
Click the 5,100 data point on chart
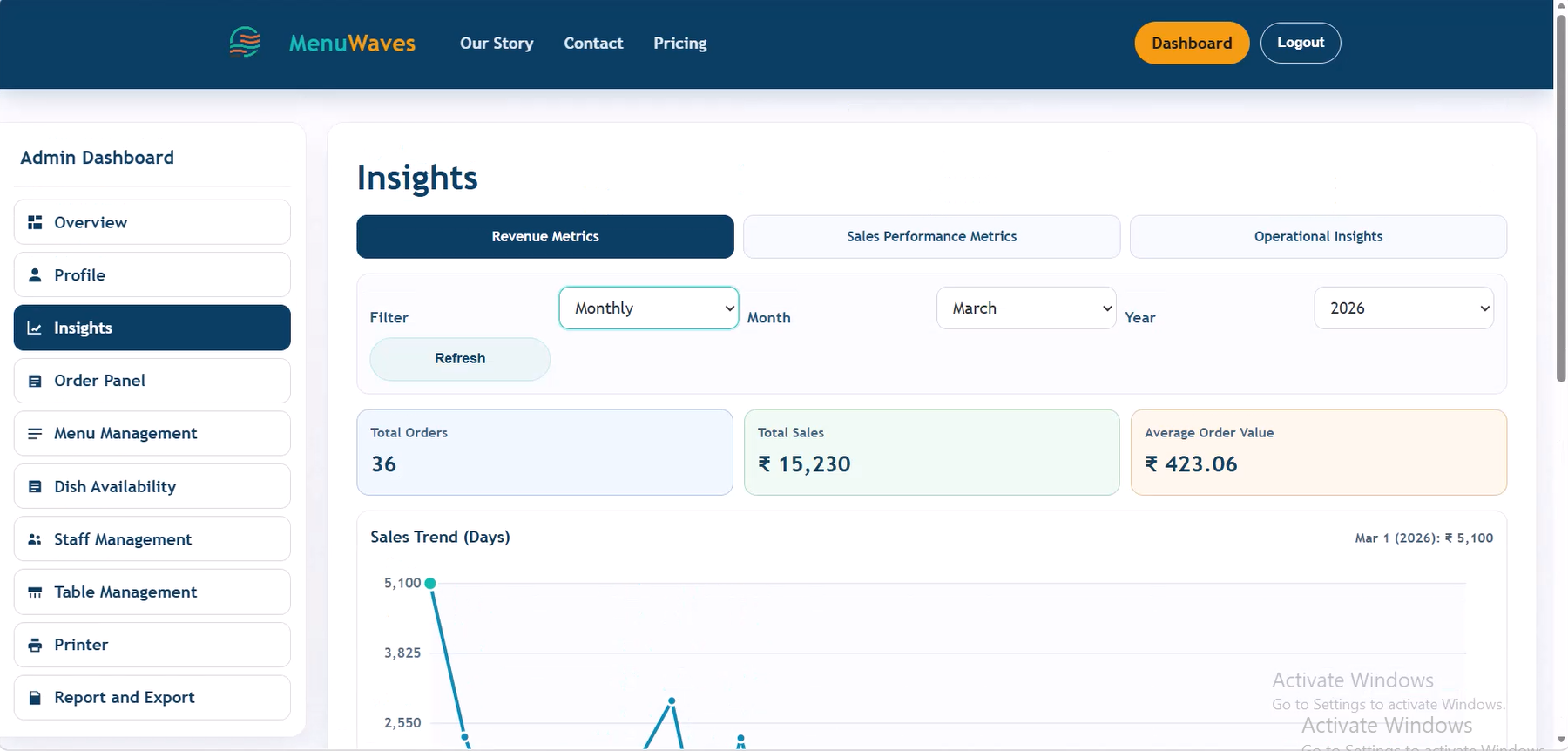(x=430, y=583)
